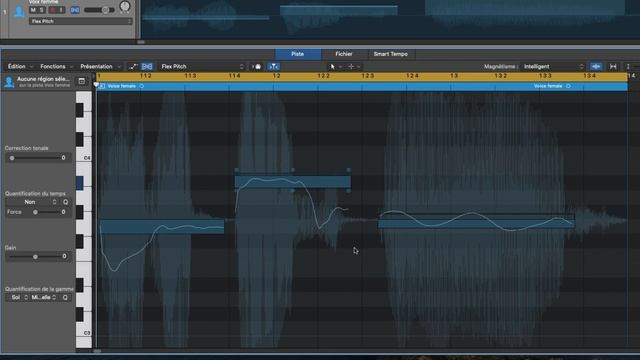Open track Flex Pitch mode dropdown

click(81, 21)
